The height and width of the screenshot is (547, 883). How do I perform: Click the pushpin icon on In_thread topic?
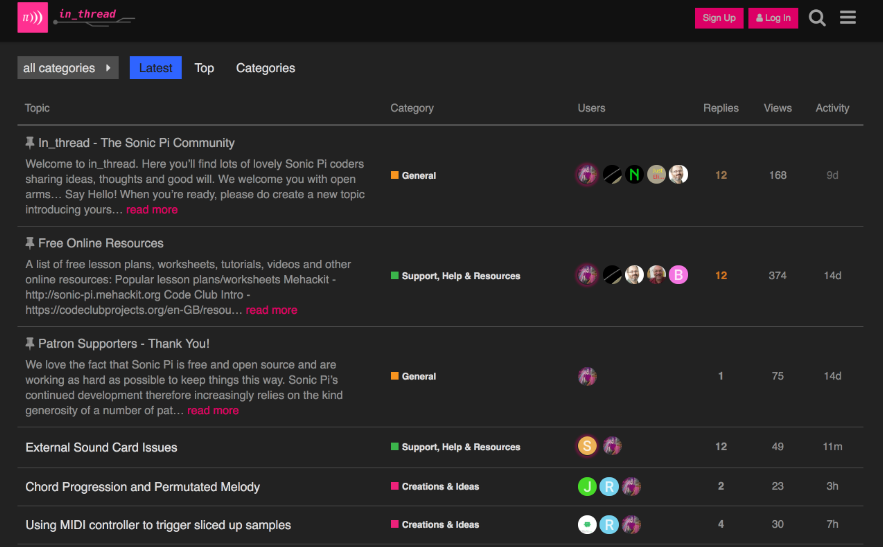coord(30,143)
